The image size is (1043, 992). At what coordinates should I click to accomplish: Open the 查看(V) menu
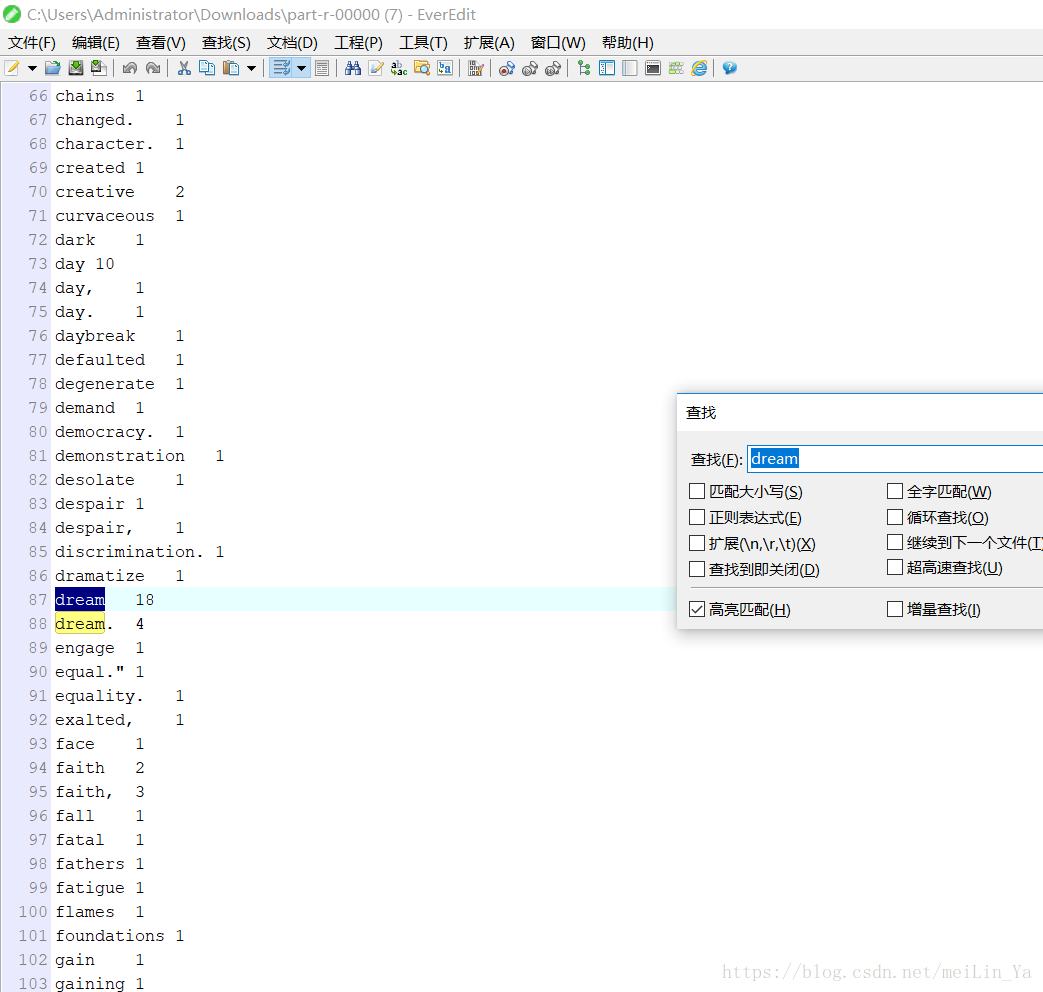coord(161,43)
